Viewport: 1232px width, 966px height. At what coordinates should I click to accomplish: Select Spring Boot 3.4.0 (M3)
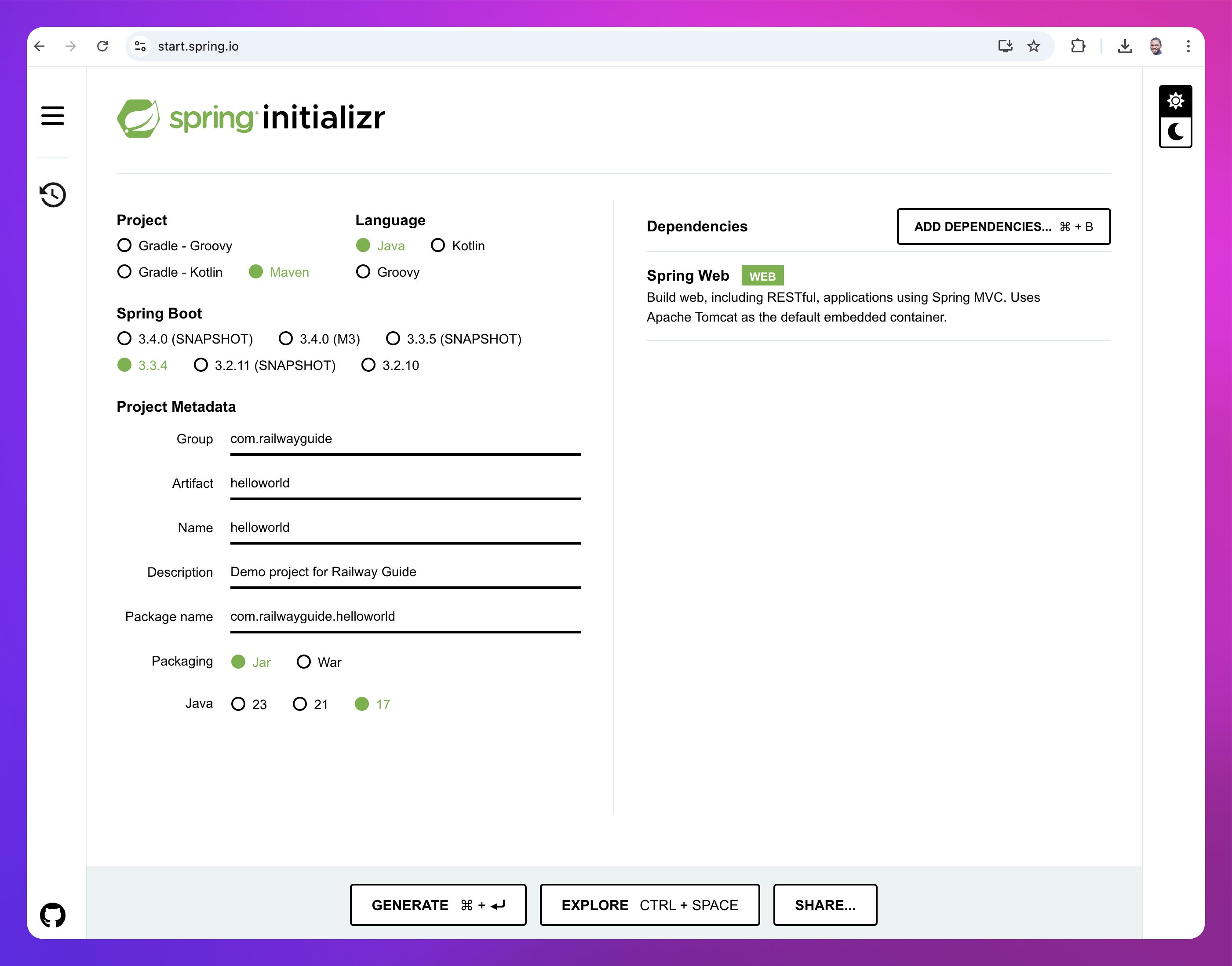(x=320, y=339)
